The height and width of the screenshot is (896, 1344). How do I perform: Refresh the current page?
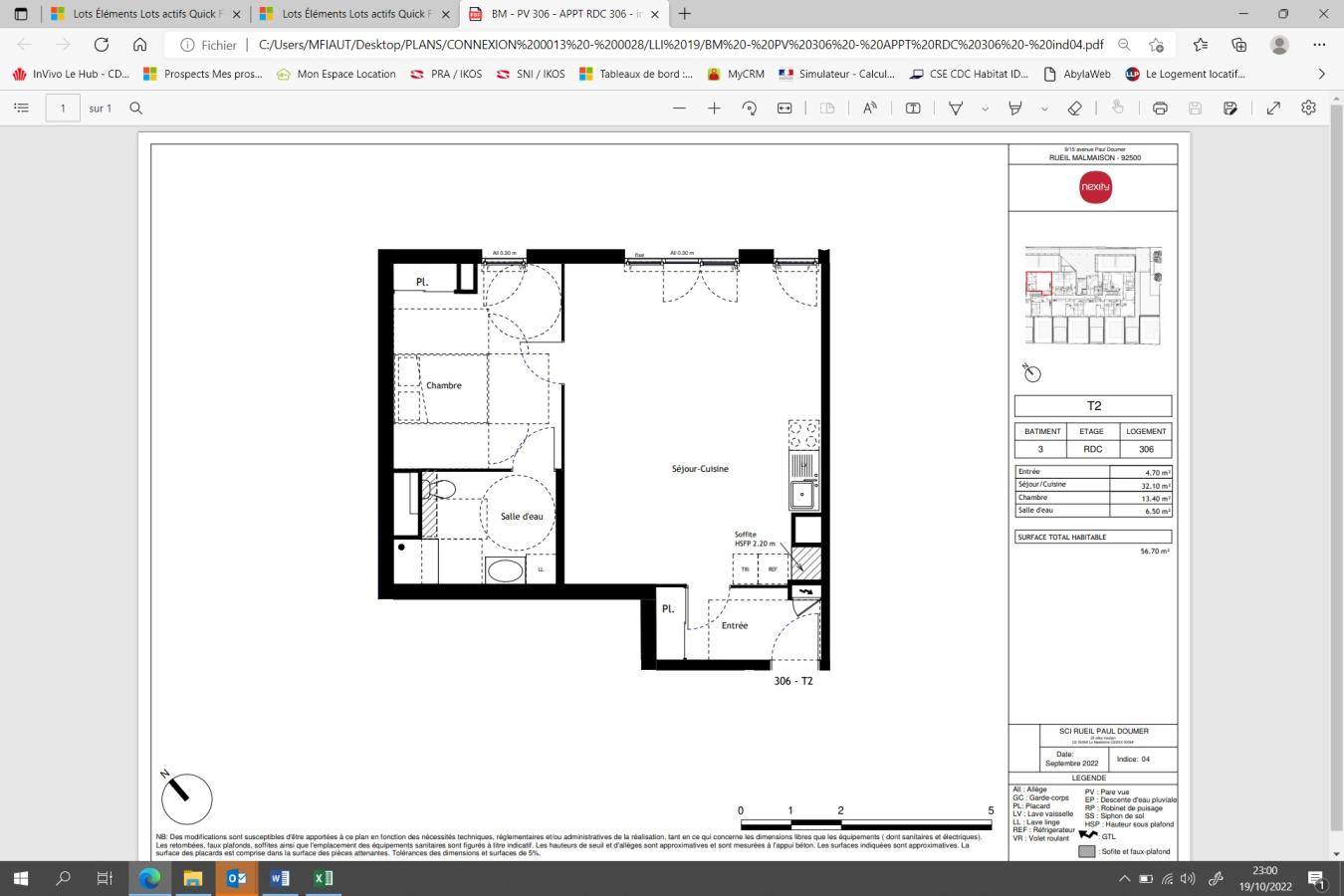(101, 45)
